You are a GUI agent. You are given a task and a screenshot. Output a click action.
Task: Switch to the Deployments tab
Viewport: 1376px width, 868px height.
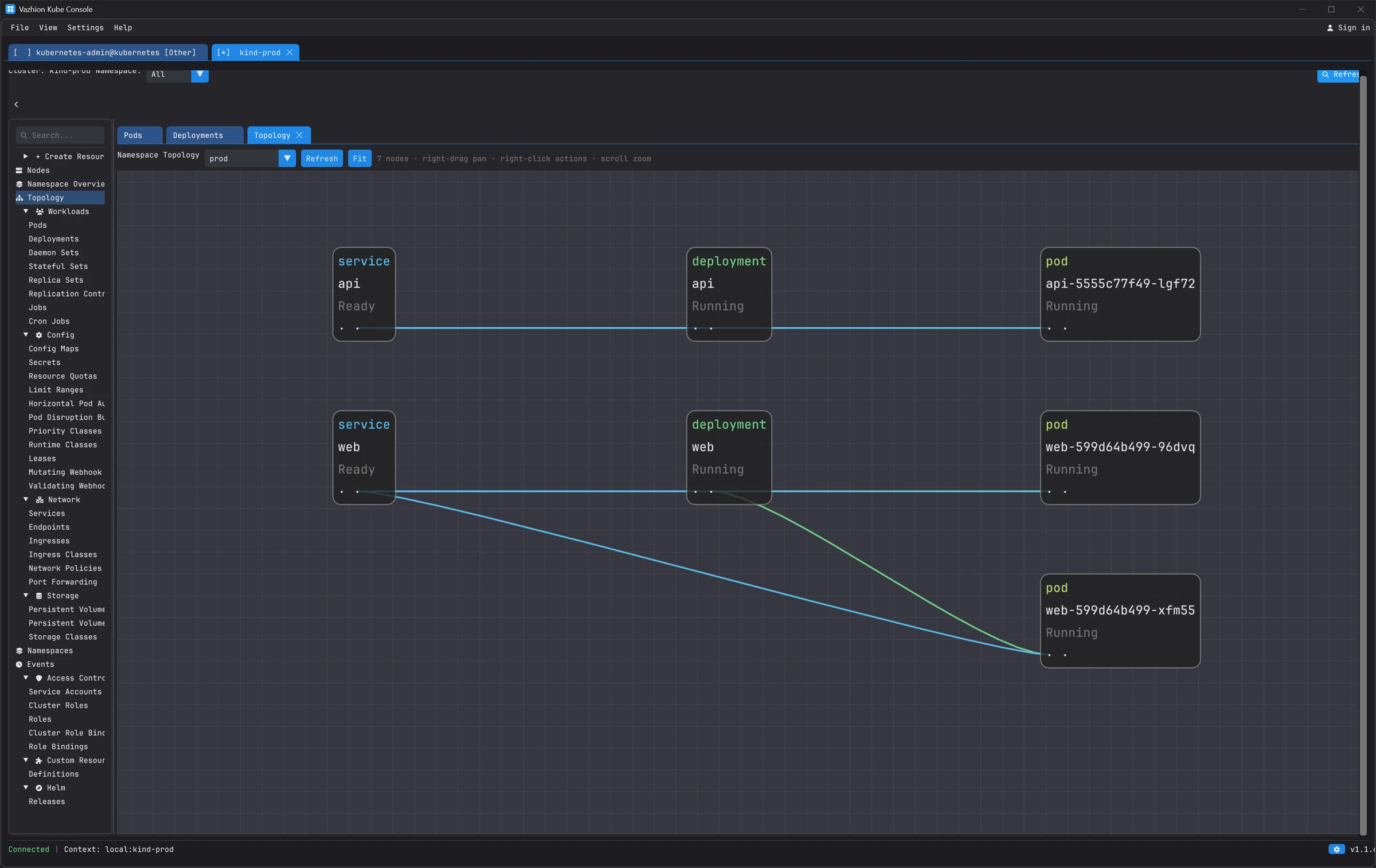[204, 135]
